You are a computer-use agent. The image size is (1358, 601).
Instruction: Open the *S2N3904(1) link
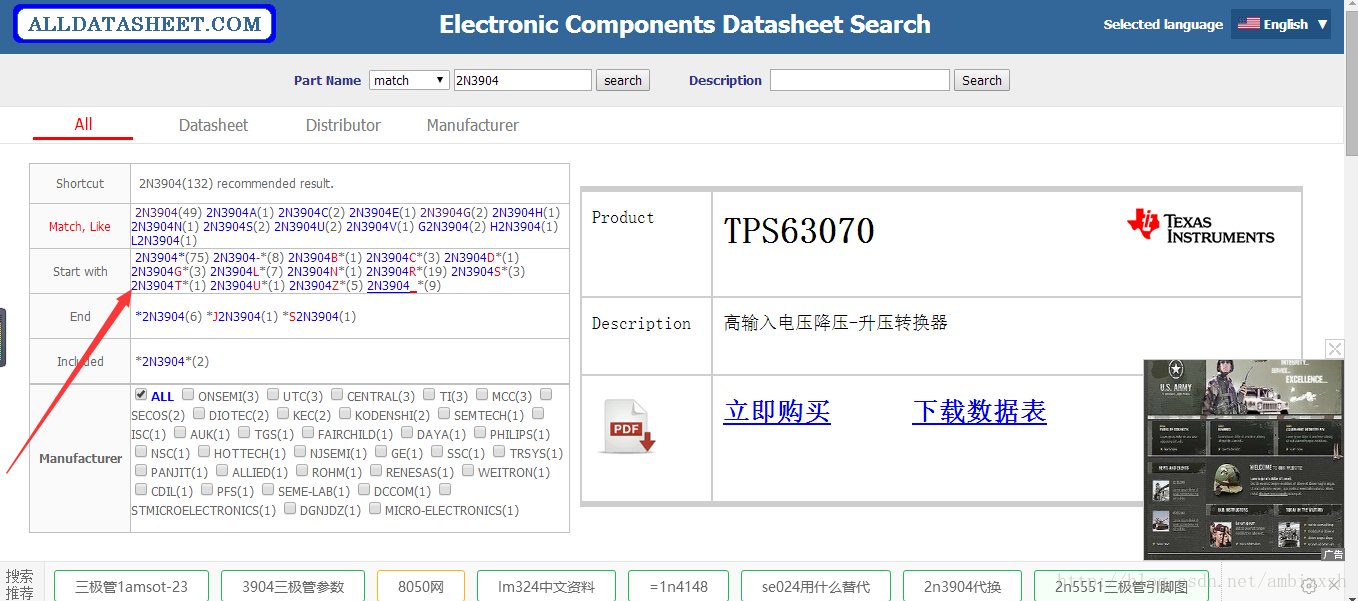pyautogui.click(x=320, y=316)
